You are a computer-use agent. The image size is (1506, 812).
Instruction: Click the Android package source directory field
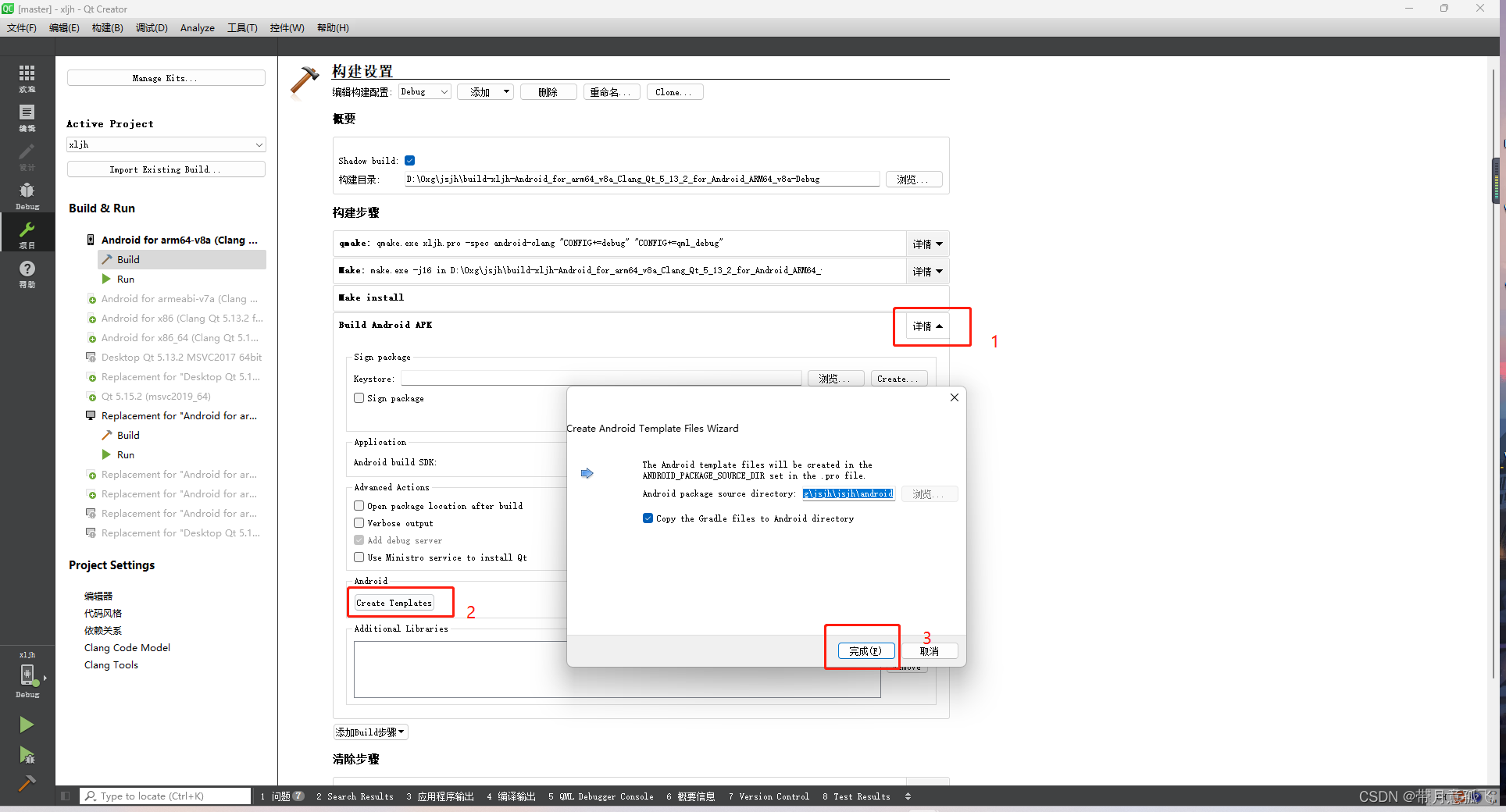point(849,493)
